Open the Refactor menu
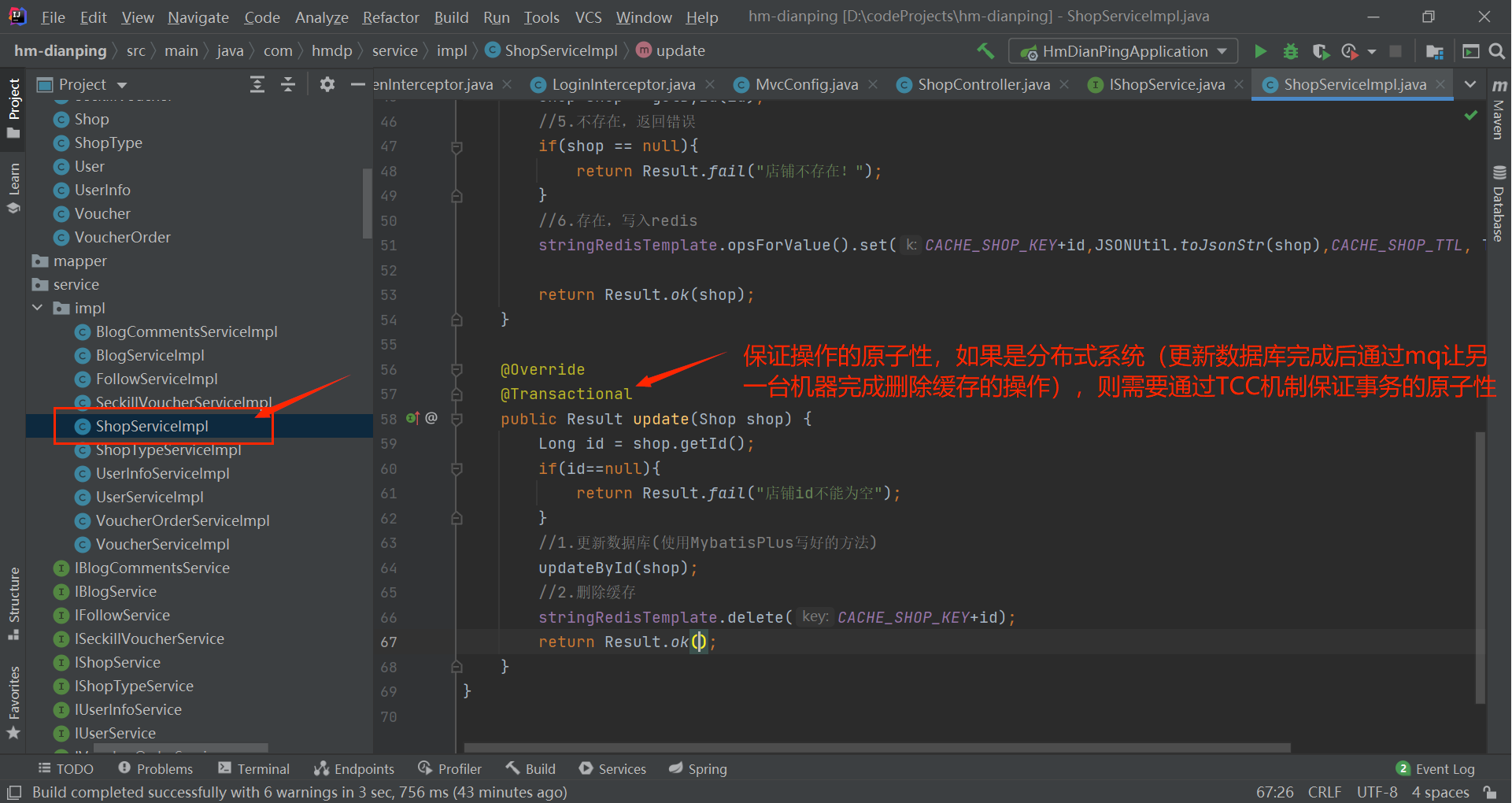The image size is (1512, 803). point(390,17)
